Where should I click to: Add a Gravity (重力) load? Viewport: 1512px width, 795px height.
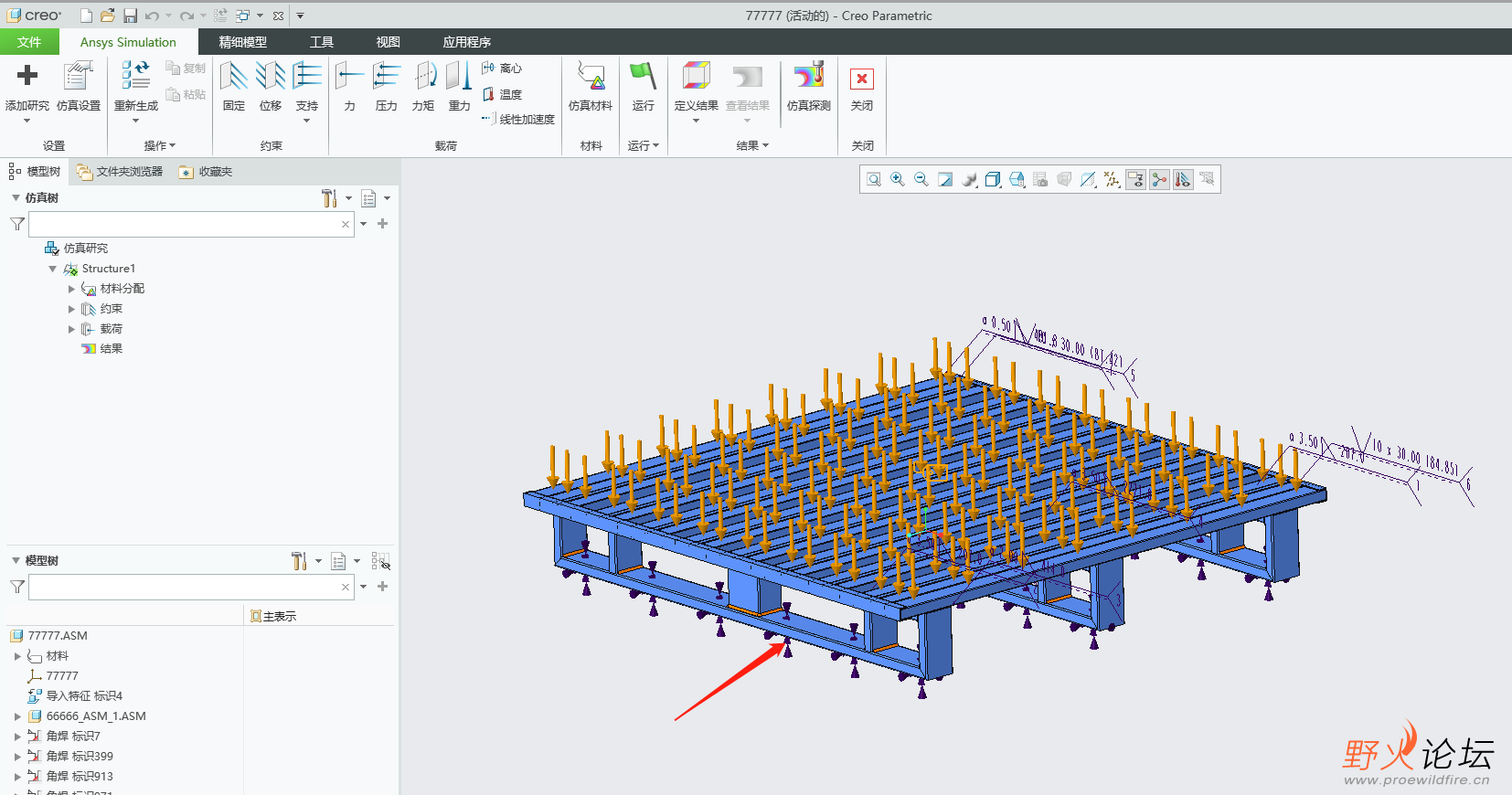click(459, 86)
